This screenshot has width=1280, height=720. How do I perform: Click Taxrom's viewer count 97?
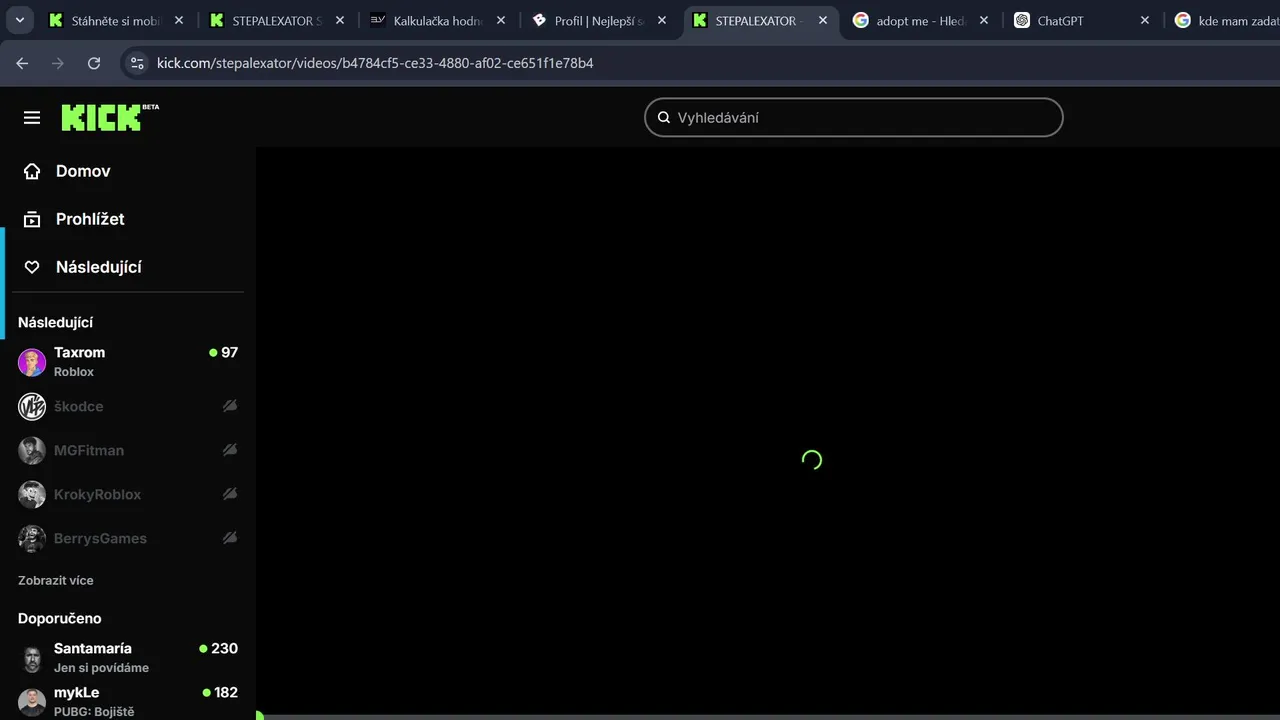coord(229,352)
